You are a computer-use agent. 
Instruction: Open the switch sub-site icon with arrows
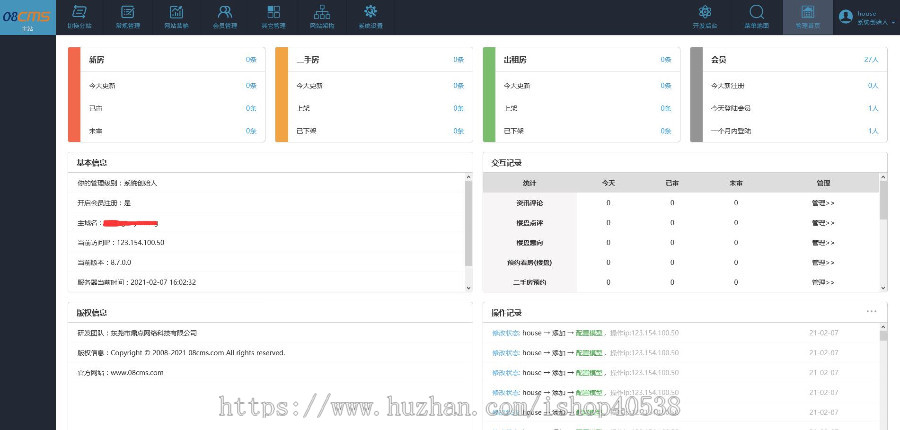coord(79,11)
